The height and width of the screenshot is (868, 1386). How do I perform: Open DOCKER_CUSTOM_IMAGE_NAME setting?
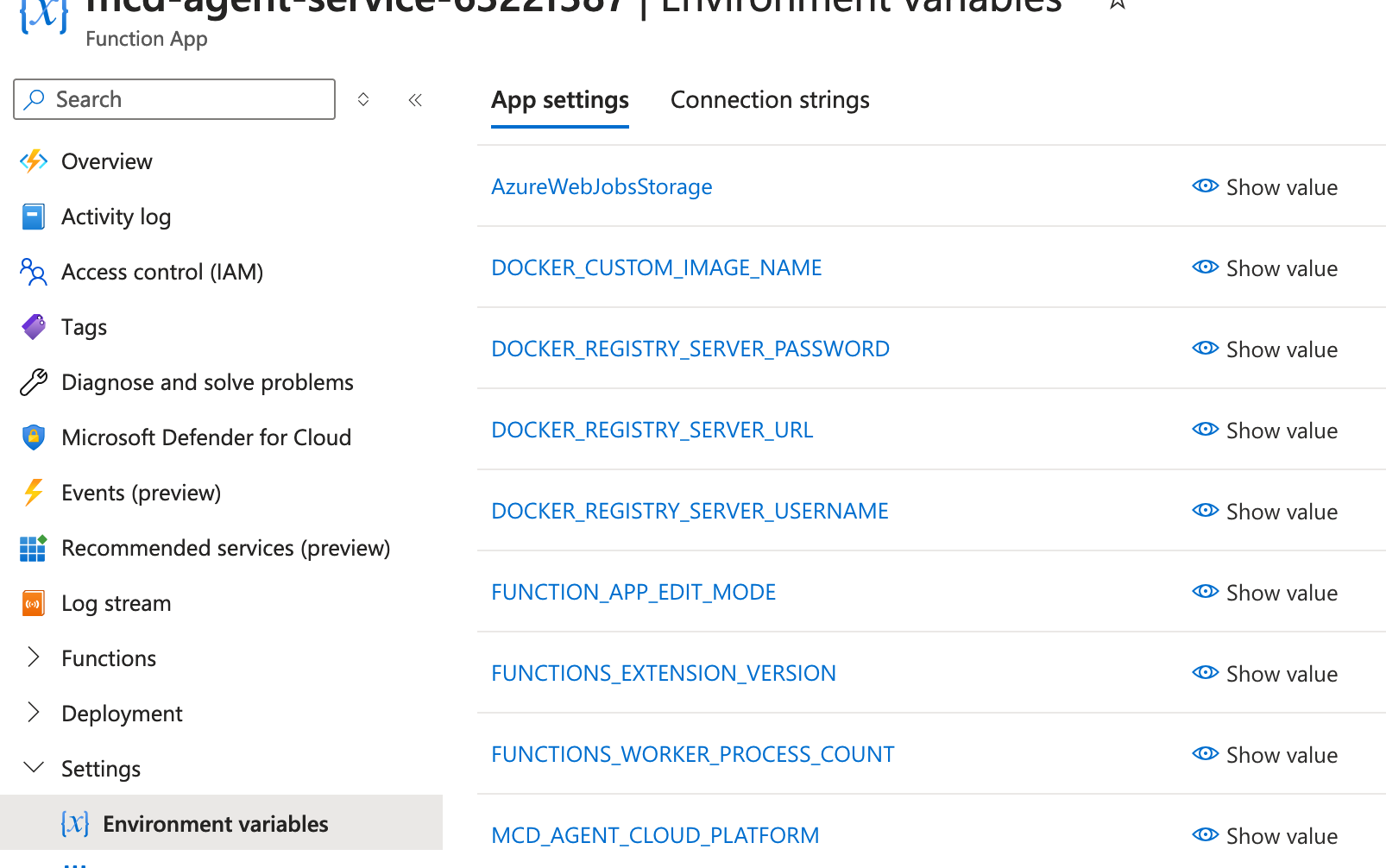[x=656, y=268]
